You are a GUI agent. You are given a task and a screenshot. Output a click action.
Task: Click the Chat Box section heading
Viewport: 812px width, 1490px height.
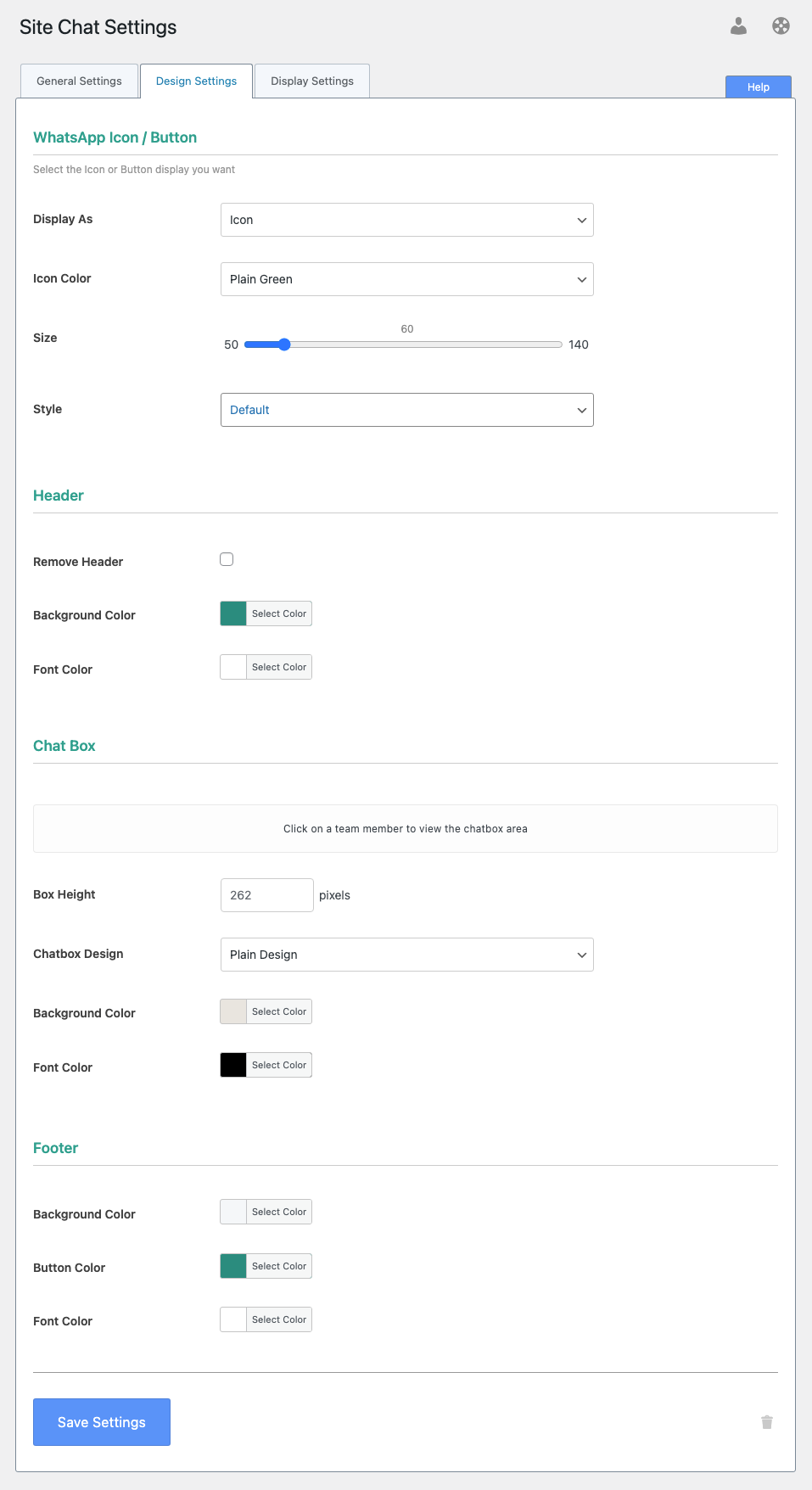coord(64,746)
